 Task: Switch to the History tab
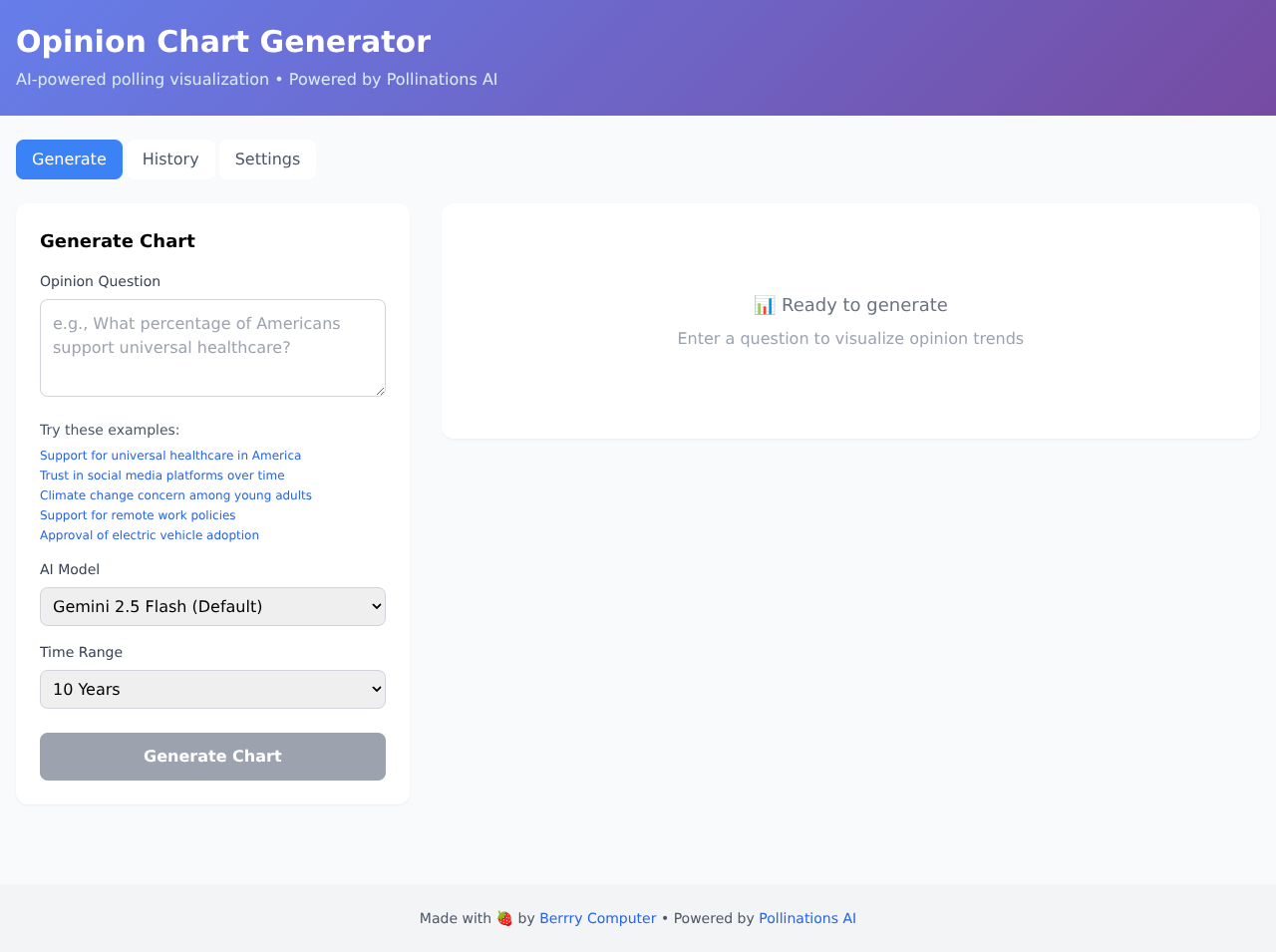tap(169, 159)
